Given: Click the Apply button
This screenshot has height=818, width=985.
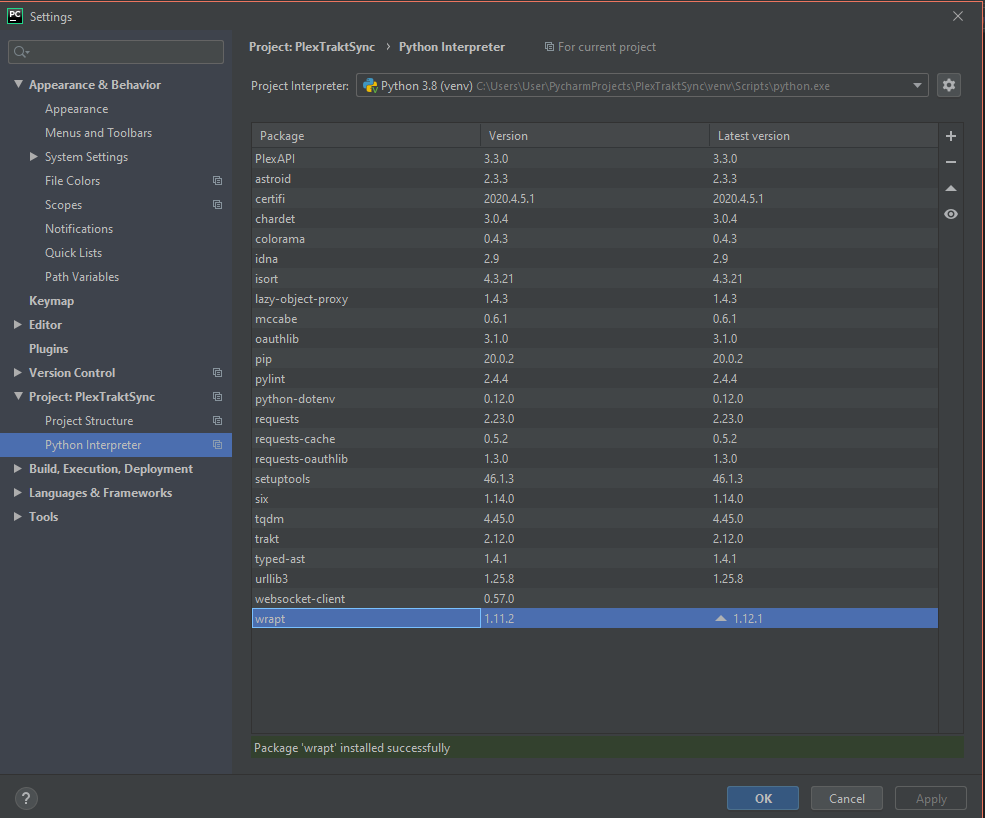Looking at the screenshot, I should click(930, 799).
